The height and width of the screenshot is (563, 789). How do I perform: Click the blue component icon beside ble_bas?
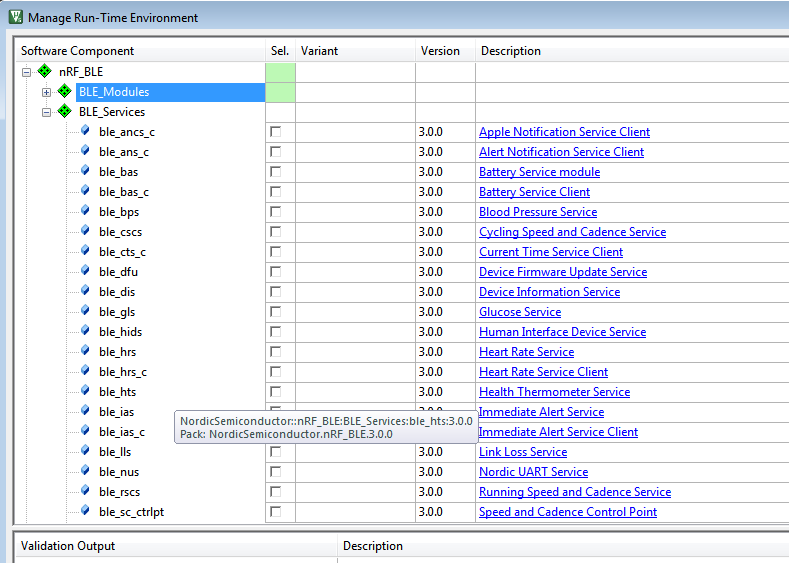(85, 171)
